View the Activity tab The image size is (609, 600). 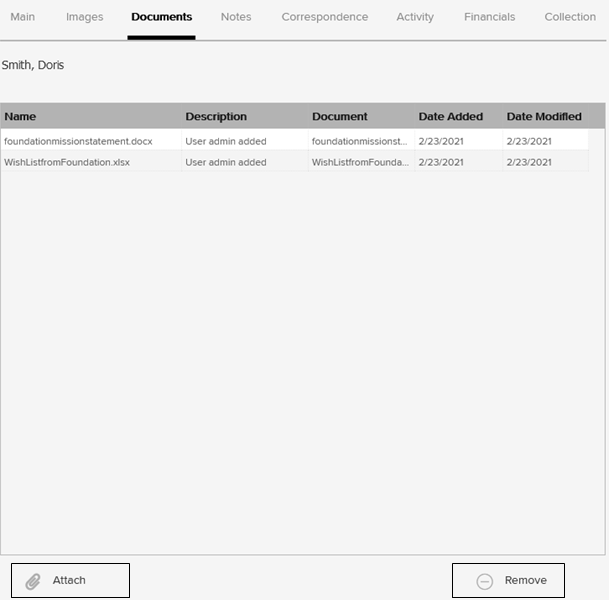point(415,17)
